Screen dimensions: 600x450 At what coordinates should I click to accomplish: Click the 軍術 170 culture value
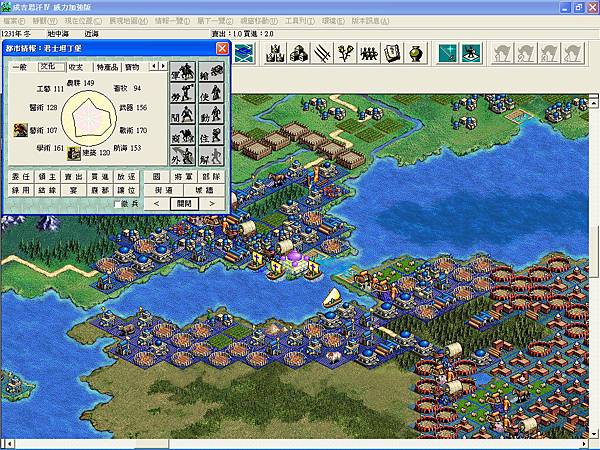point(133,130)
